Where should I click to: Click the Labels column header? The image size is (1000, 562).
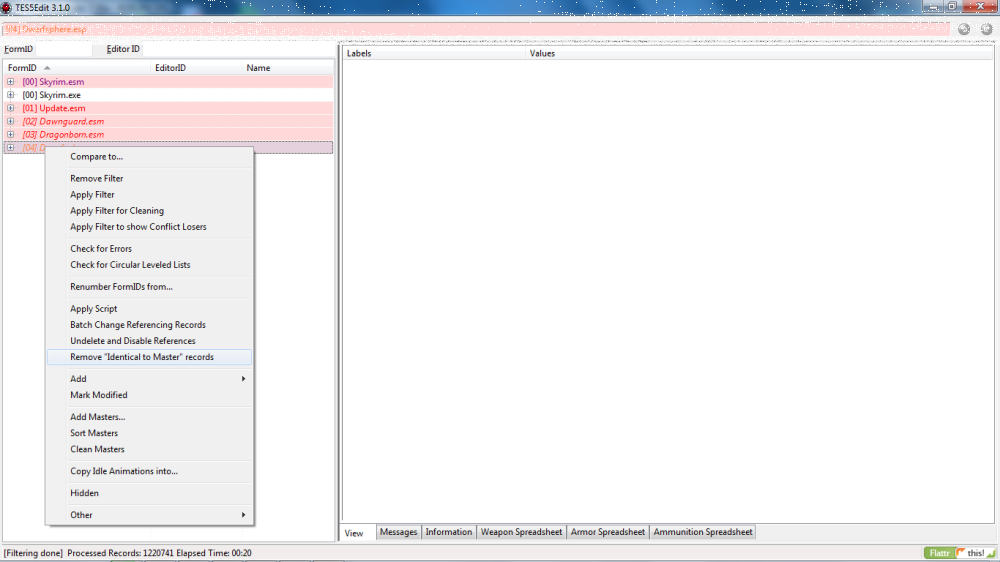pos(434,54)
